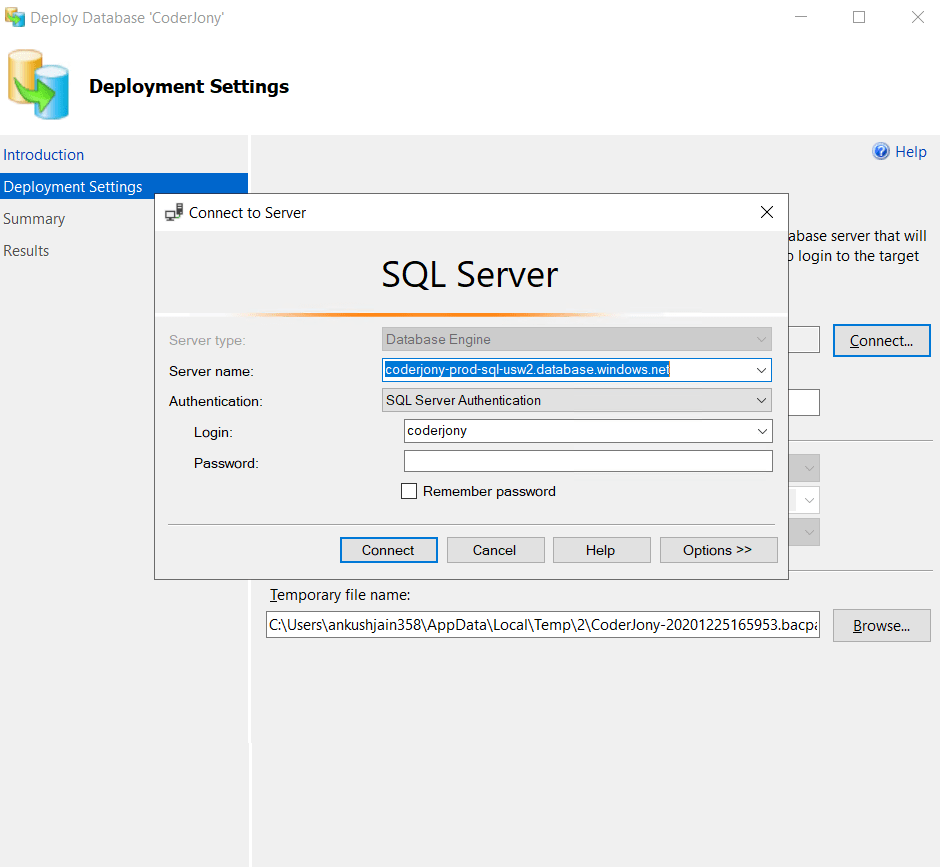The image size is (940, 867).
Task: Open the Server name dropdown
Action: [762, 370]
